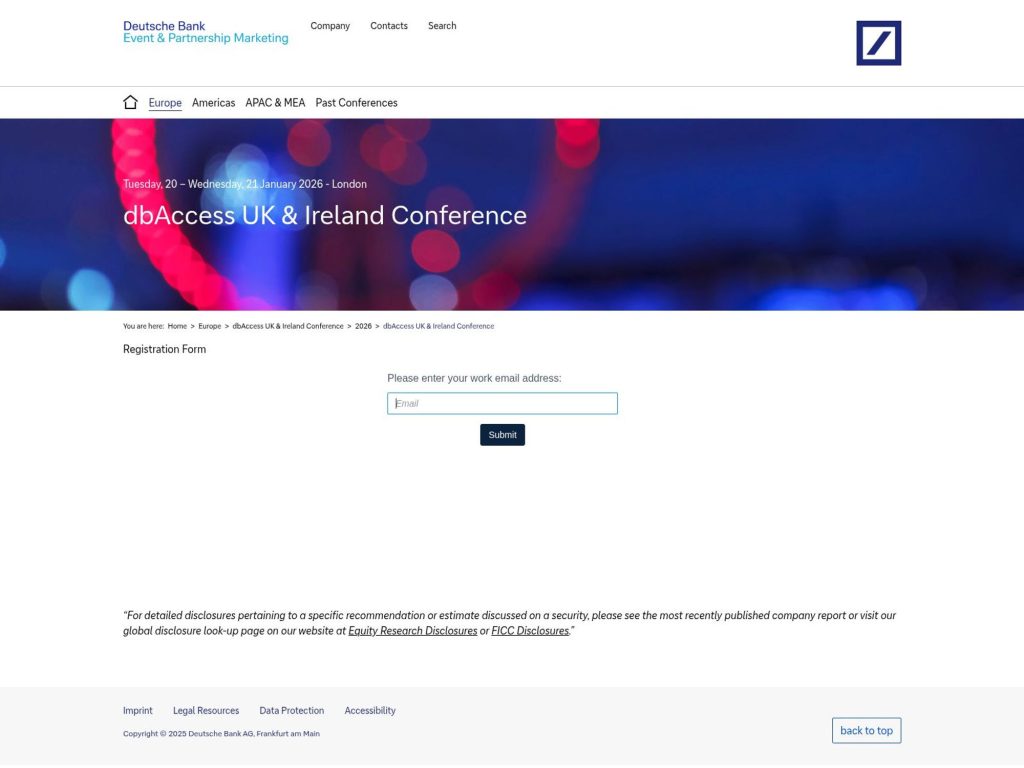Click the Deutsche Bank slash logo
The height and width of the screenshot is (768, 1024).
pyautogui.click(x=877, y=43)
